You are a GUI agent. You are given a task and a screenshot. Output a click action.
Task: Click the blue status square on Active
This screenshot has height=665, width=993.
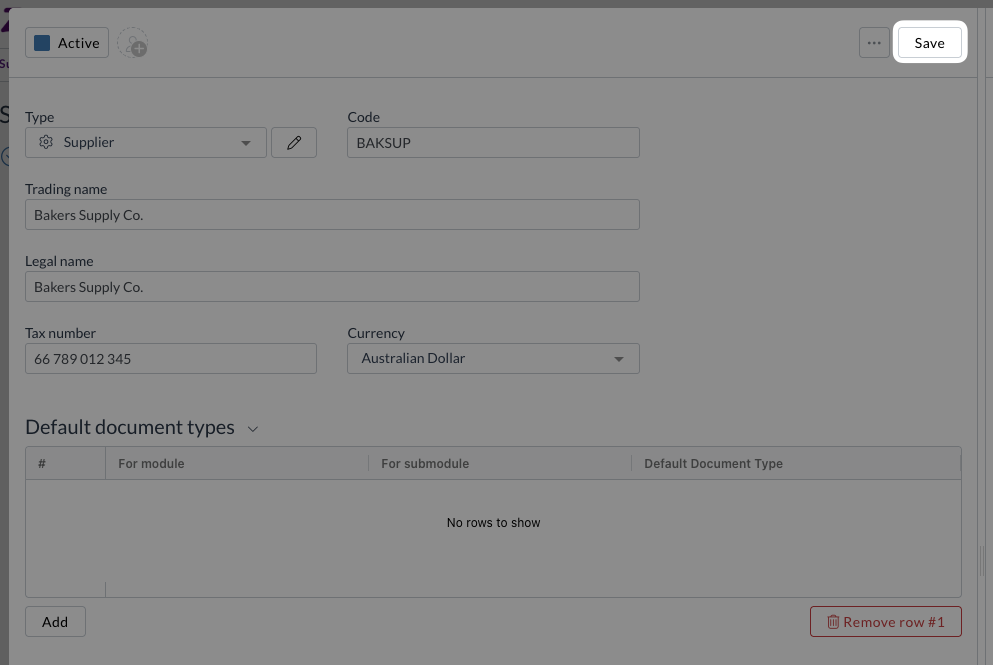point(42,43)
